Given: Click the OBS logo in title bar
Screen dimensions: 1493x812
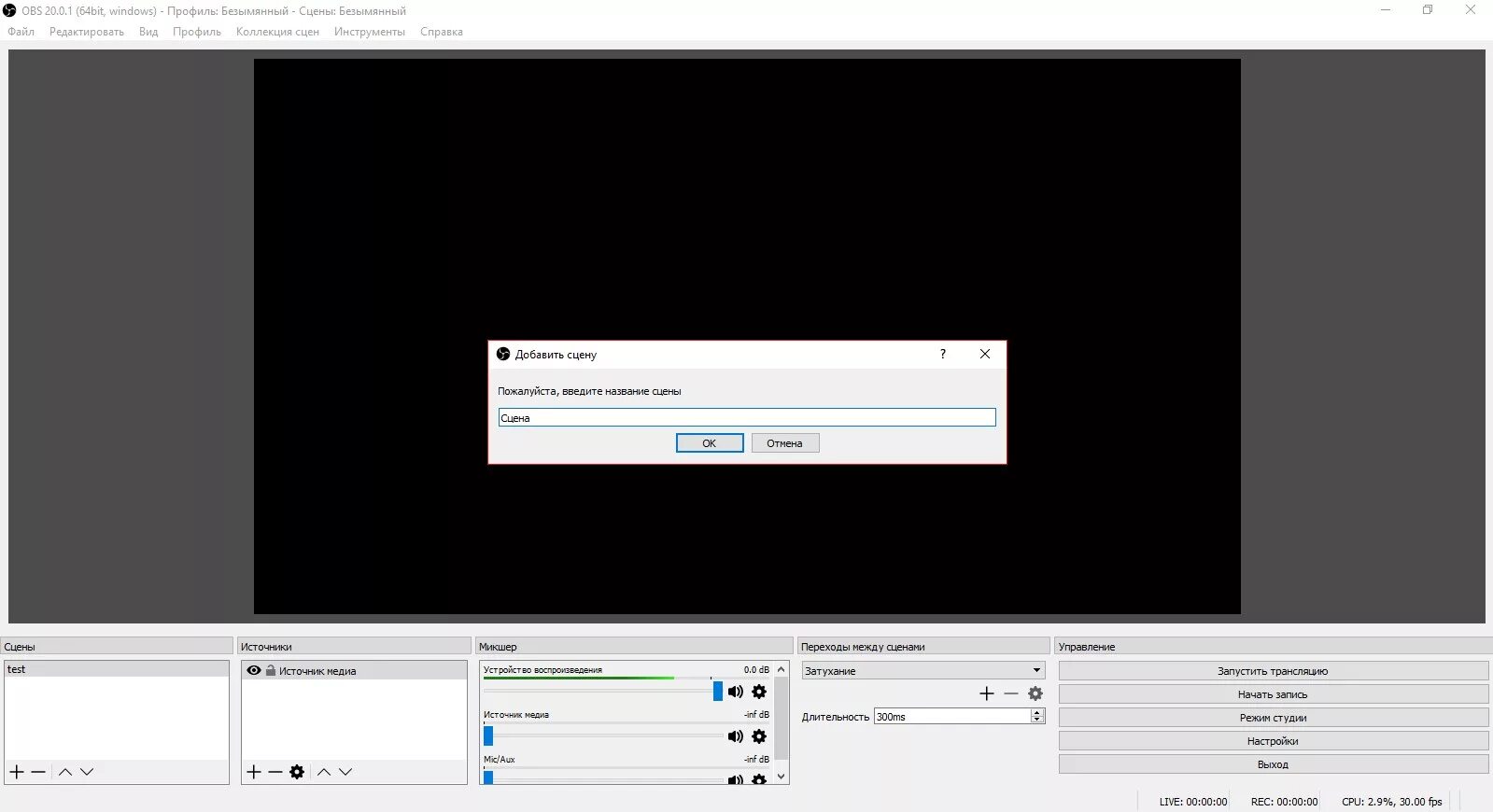Looking at the screenshot, I should pyautogui.click(x=9, y=10).
